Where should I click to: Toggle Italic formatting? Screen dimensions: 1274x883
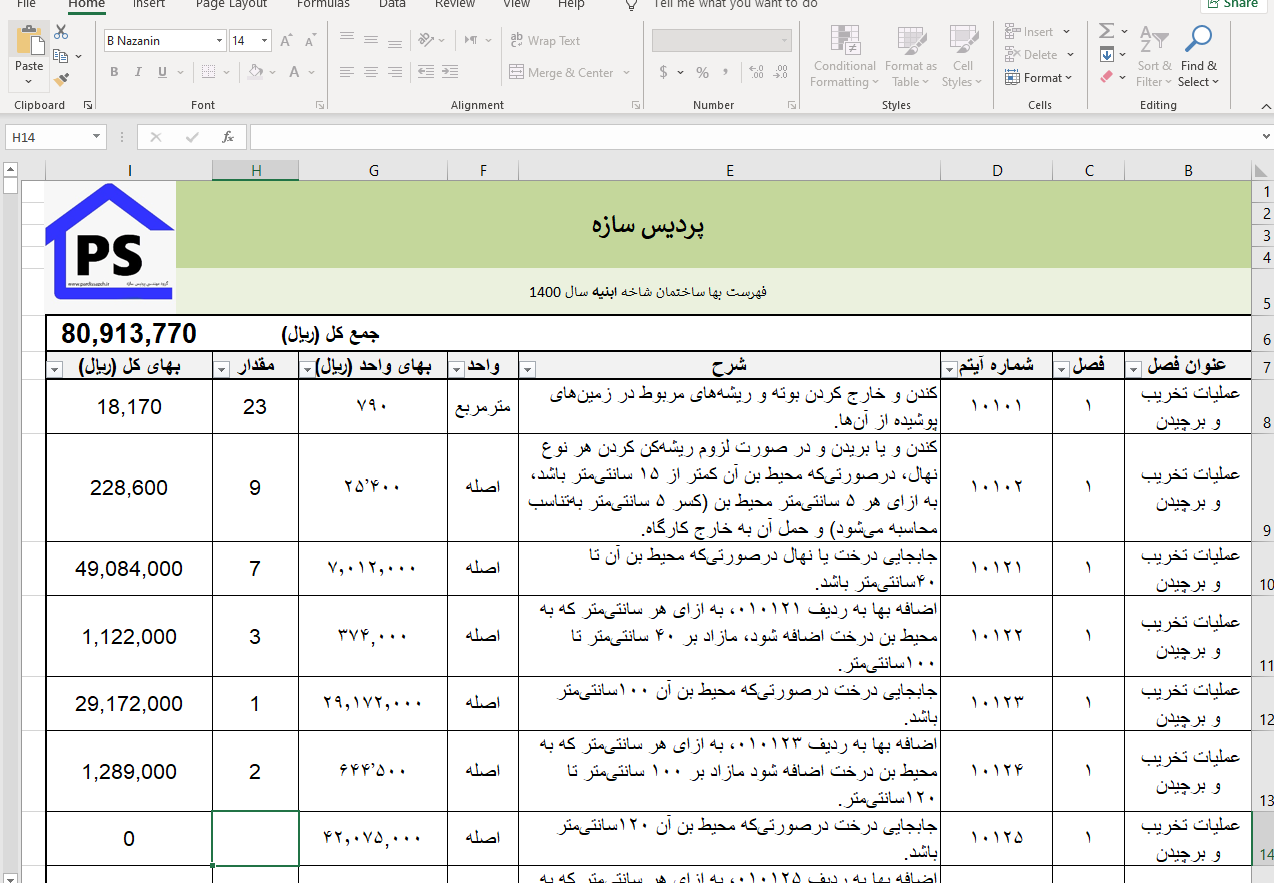(x=138, y=72)
